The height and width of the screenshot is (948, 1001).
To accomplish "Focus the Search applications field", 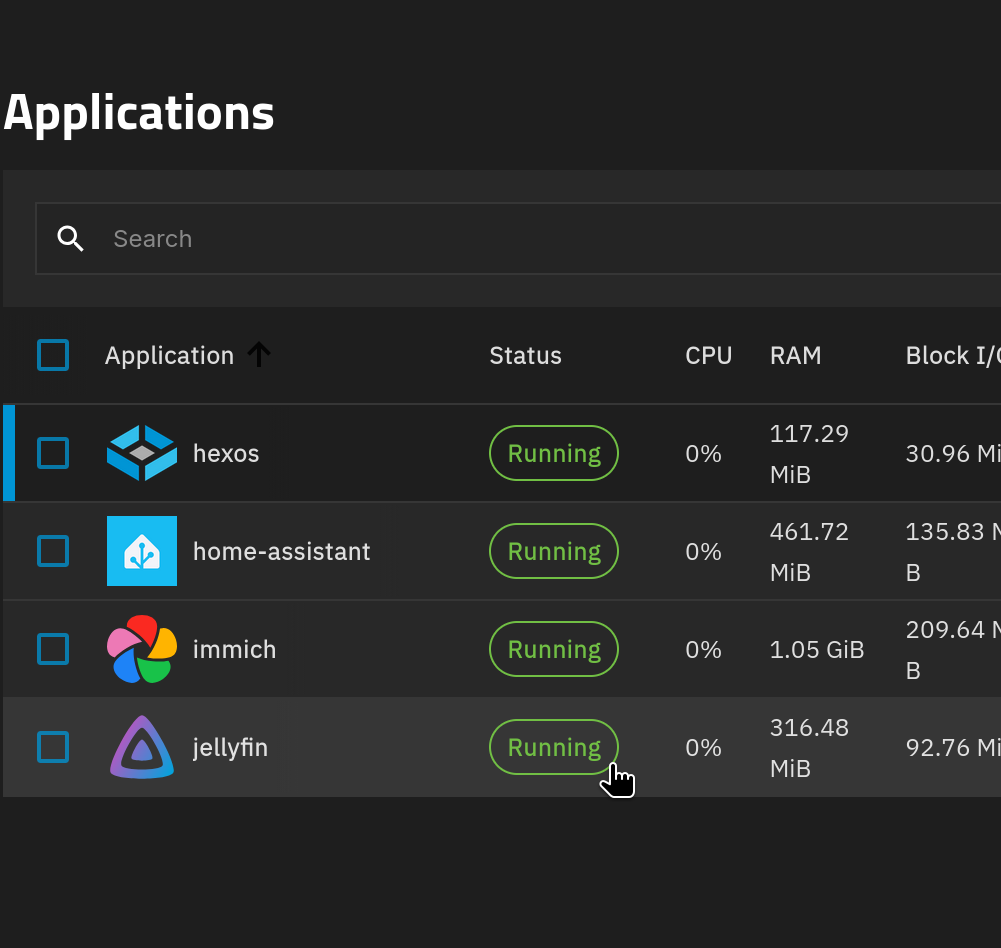I will (518, 239).
